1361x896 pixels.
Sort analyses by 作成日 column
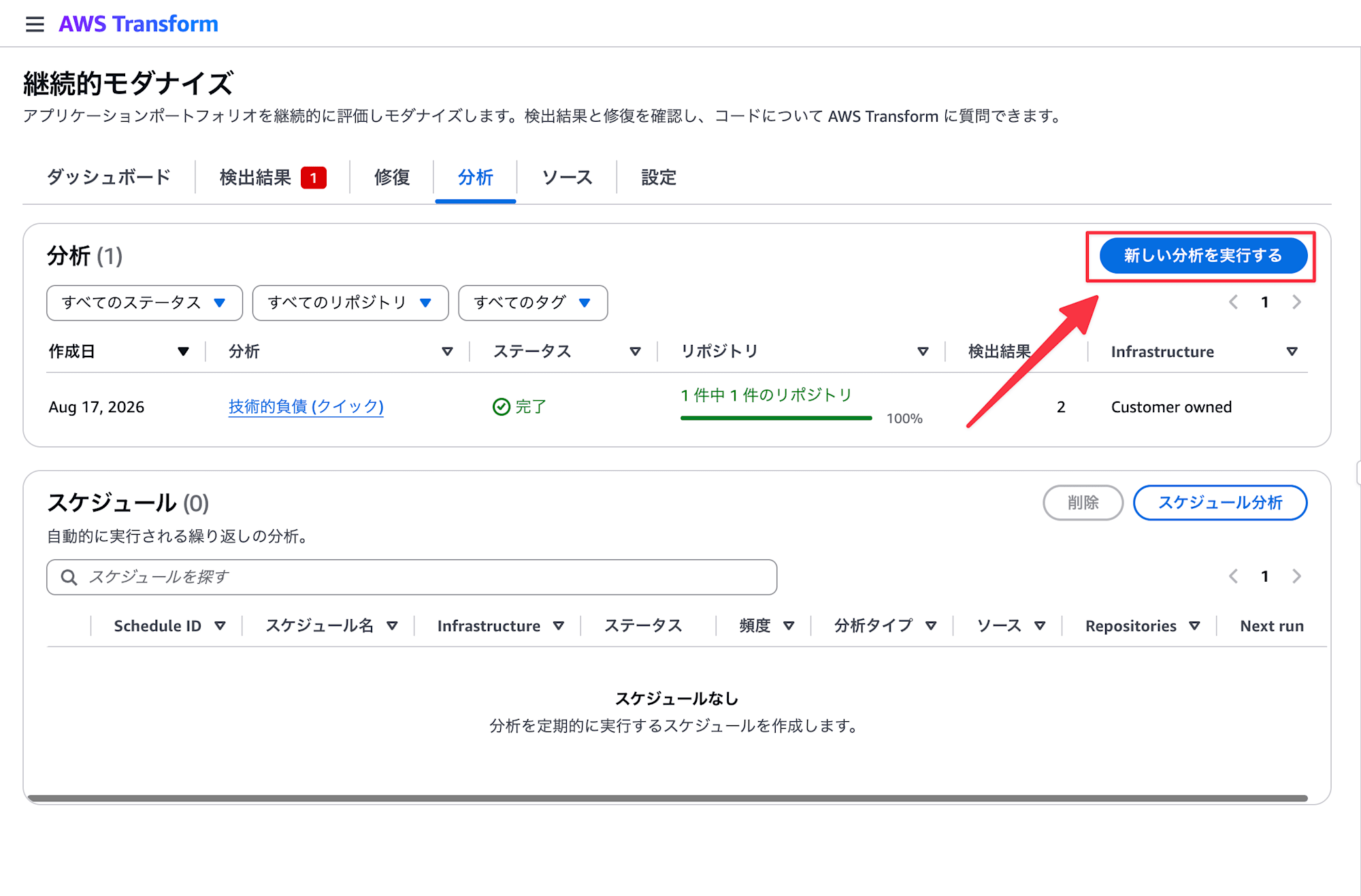(183, 352)
